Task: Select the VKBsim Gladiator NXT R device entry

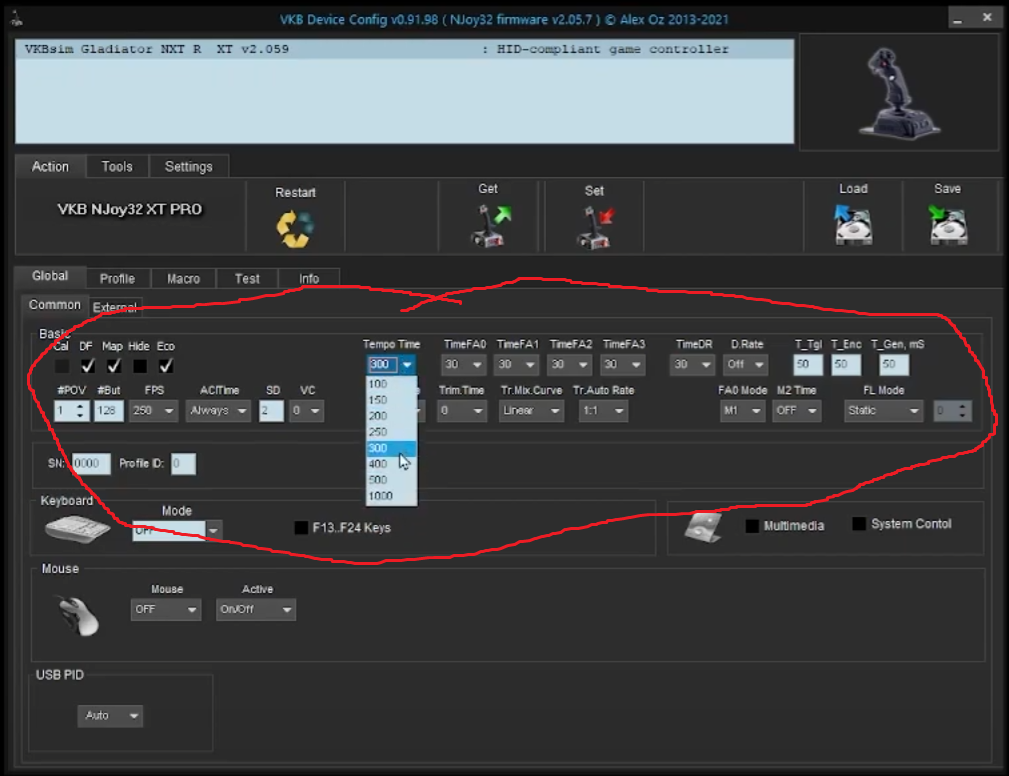Action: (x=404, y=50)
